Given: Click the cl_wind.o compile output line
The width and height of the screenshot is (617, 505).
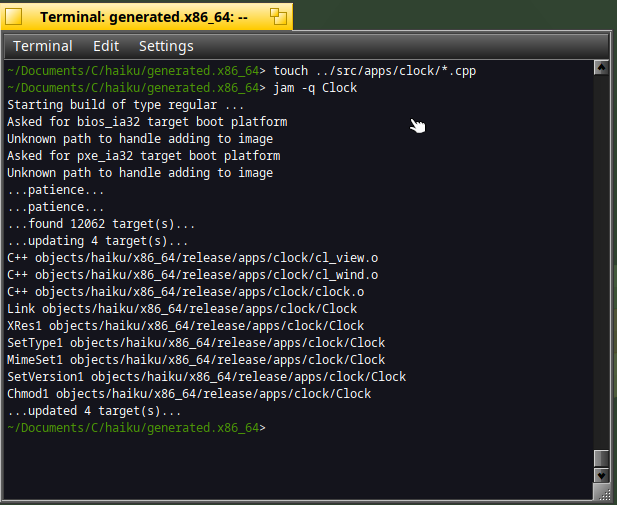Looking at the screenshot, I should coord(192,275).
